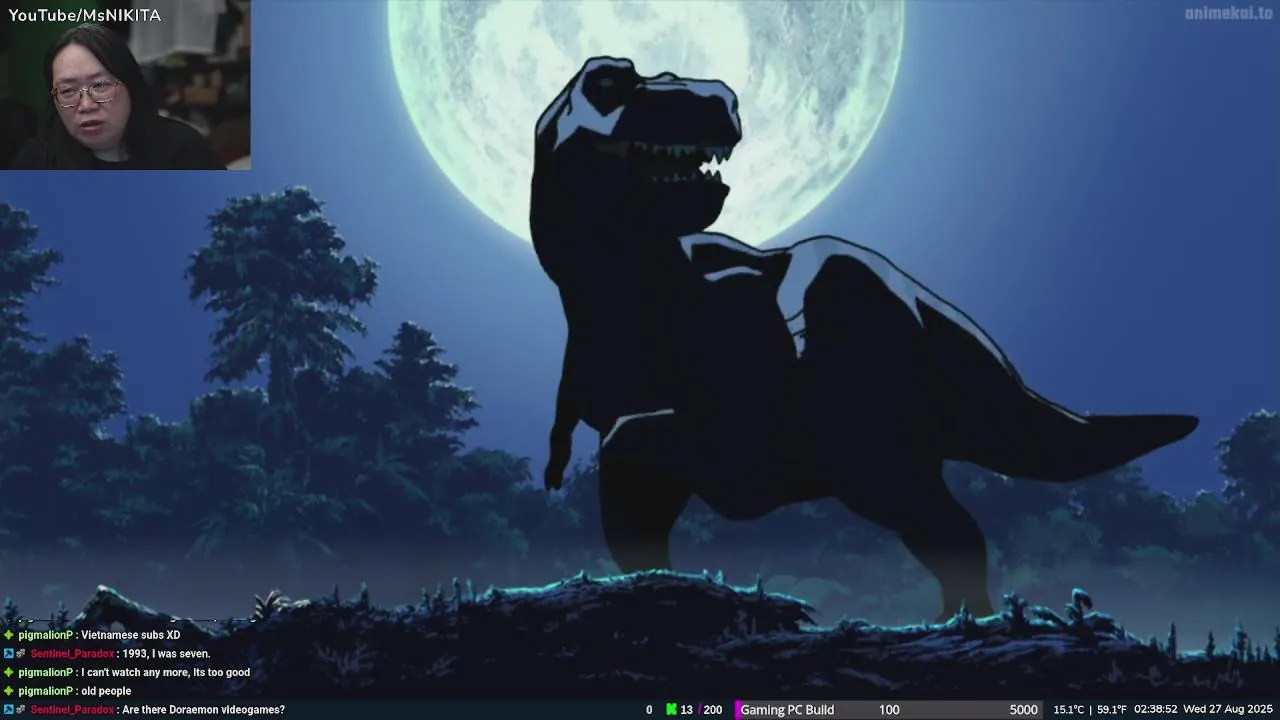The width and height of the screenshot is (1280, 720).
Task: Click pigmalionP username on "Vietnamese subs XD" row
Action: click(x=45, y=635)
